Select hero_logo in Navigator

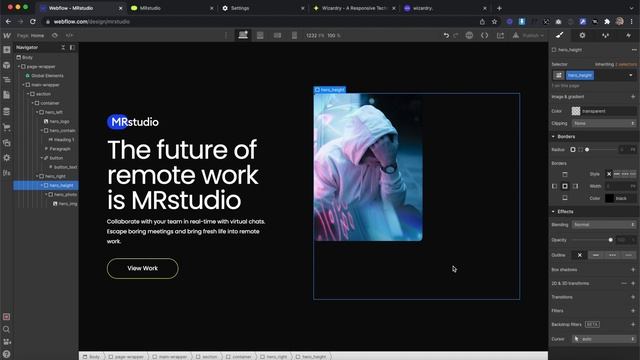60,121
